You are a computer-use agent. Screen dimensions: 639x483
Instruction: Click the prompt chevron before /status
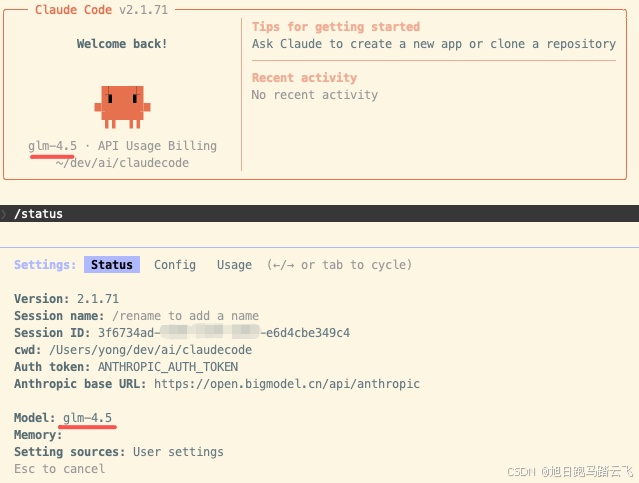(x=4, y=214)
